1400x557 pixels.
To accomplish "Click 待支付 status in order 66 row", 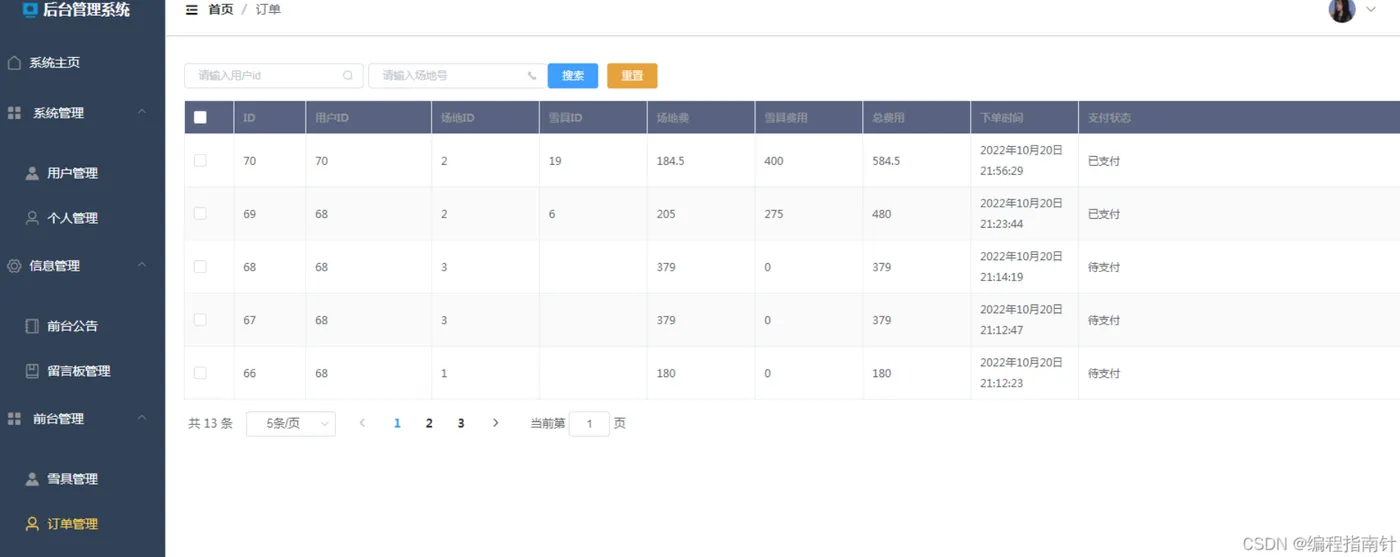I will point(1104,373).
